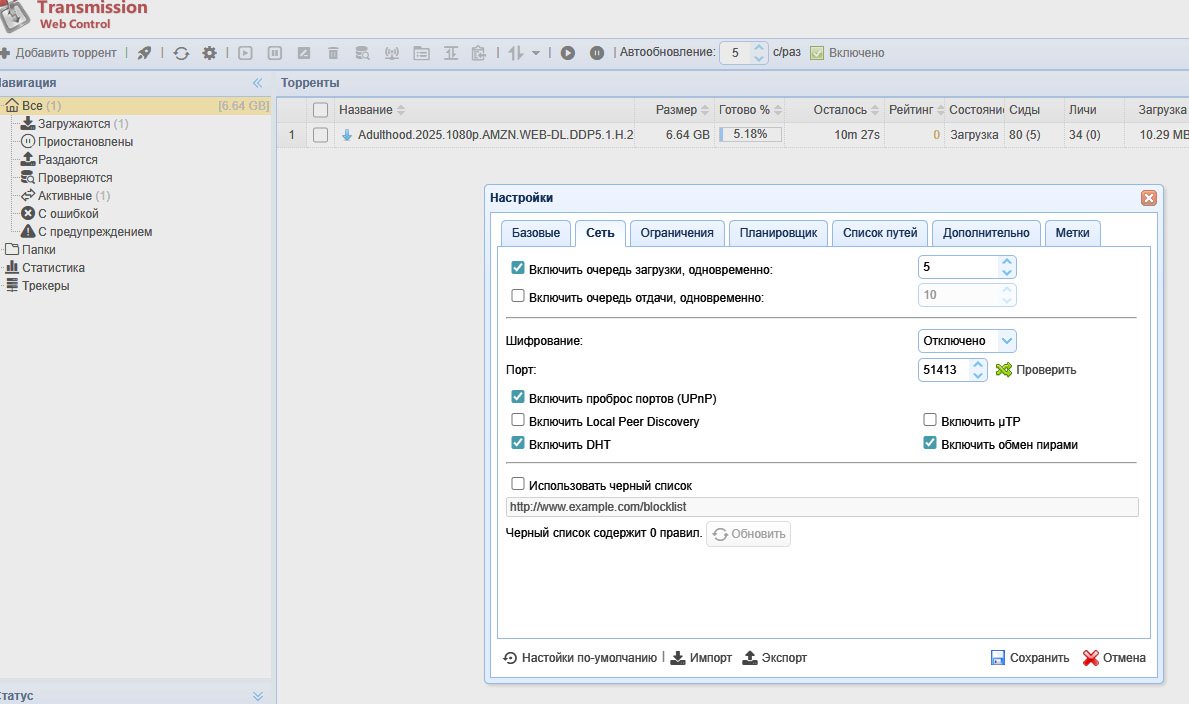Switch to the Ограничения tab
The image size is (1189, 704).
pyautogui.click(x=677, y=233)
